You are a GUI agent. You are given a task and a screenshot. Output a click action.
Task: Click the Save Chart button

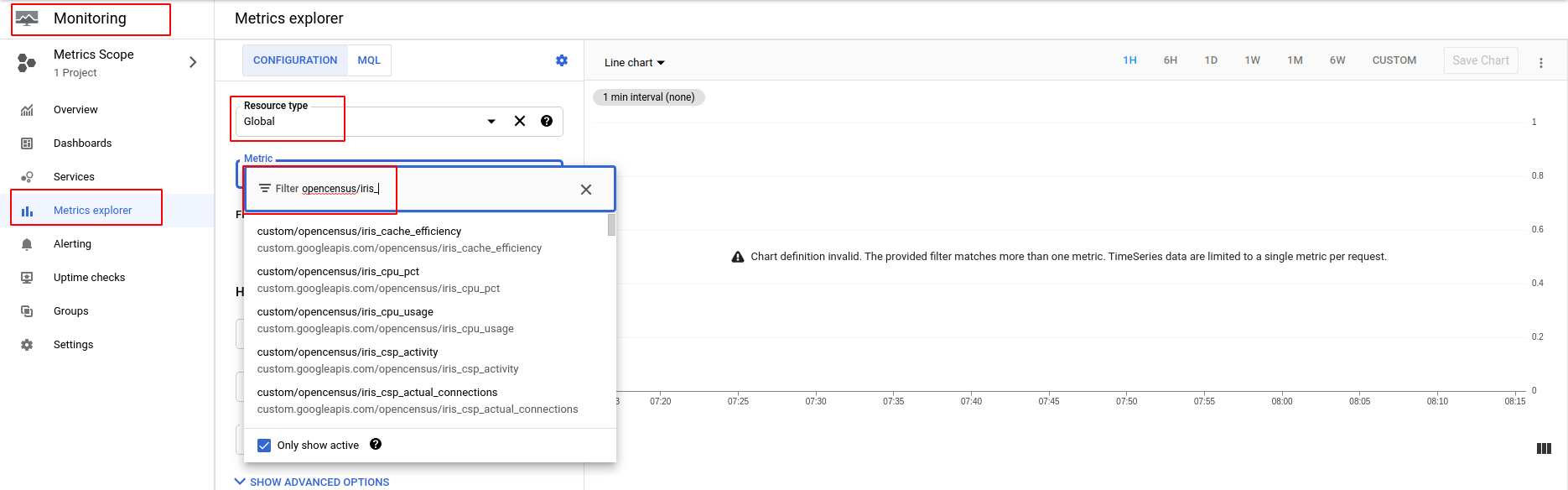(x=1480, y=60)
